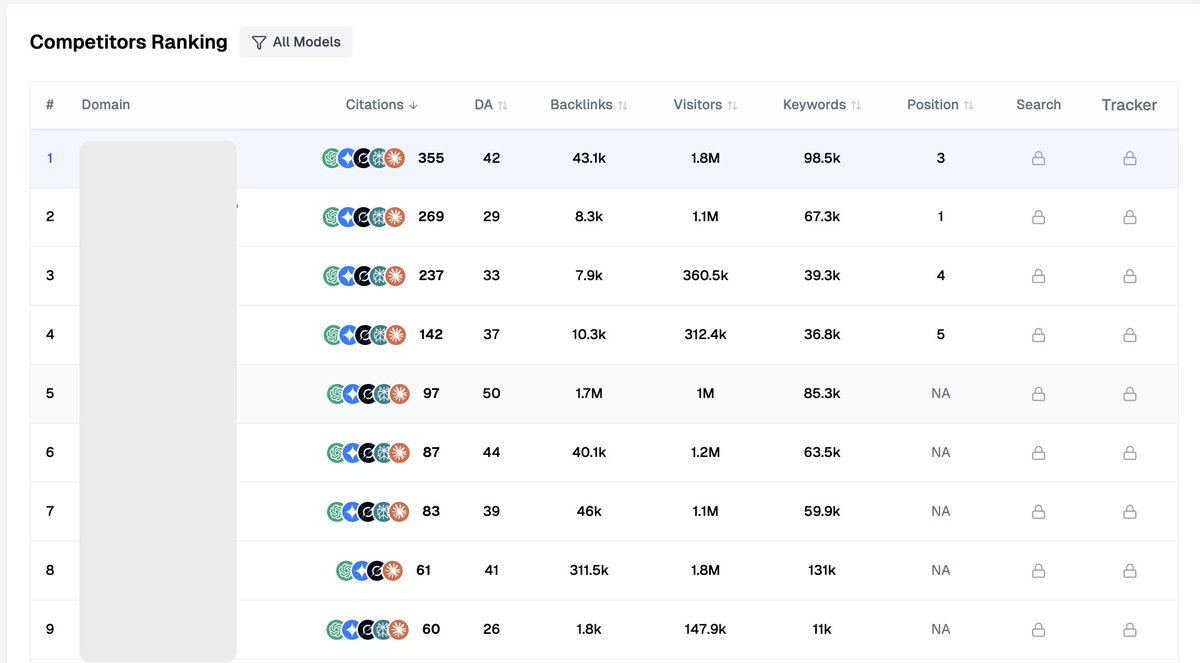The width and height of the screenshot is (1200, 663).
Task: Click Search lock icon in 97 citations row
Action: pyautogui.click(x=1038, y=394)
